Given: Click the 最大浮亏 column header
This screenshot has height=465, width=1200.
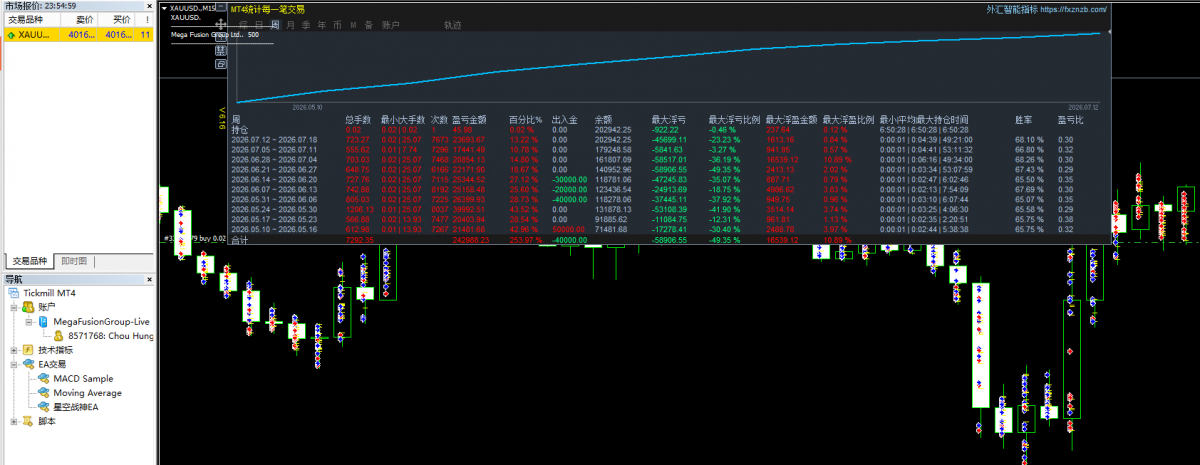Looking at the screenshot, I should (x=668, y=119).
